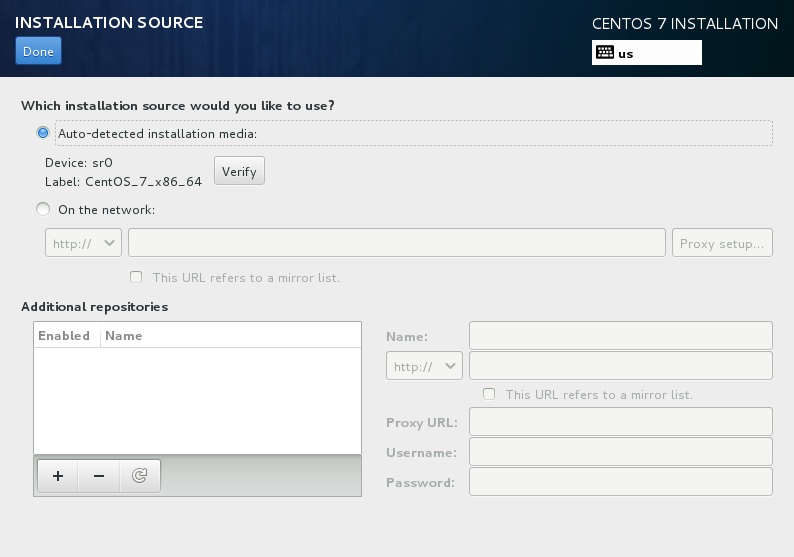Click the repository URL text field

point(620,366)
